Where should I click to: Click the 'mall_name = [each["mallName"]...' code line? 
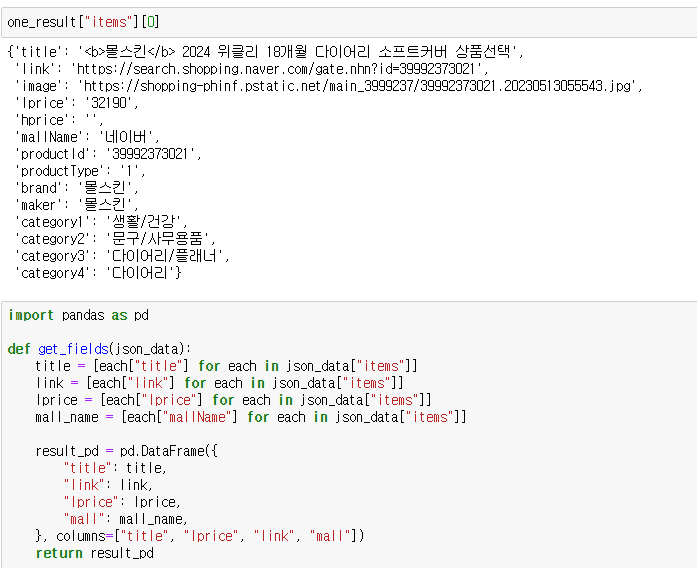point(251,417)
